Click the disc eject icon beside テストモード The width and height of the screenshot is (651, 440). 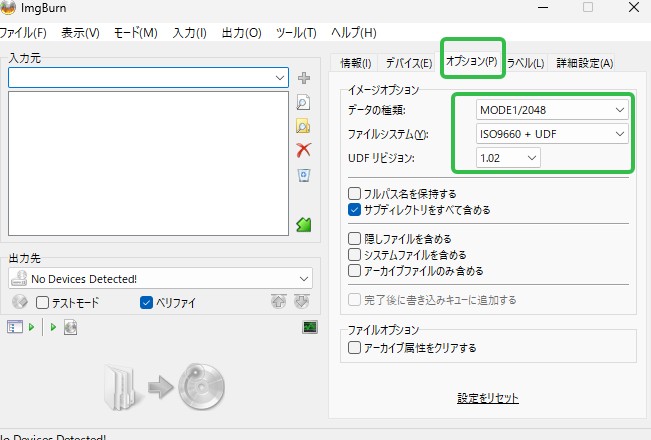tap(20, 302)
